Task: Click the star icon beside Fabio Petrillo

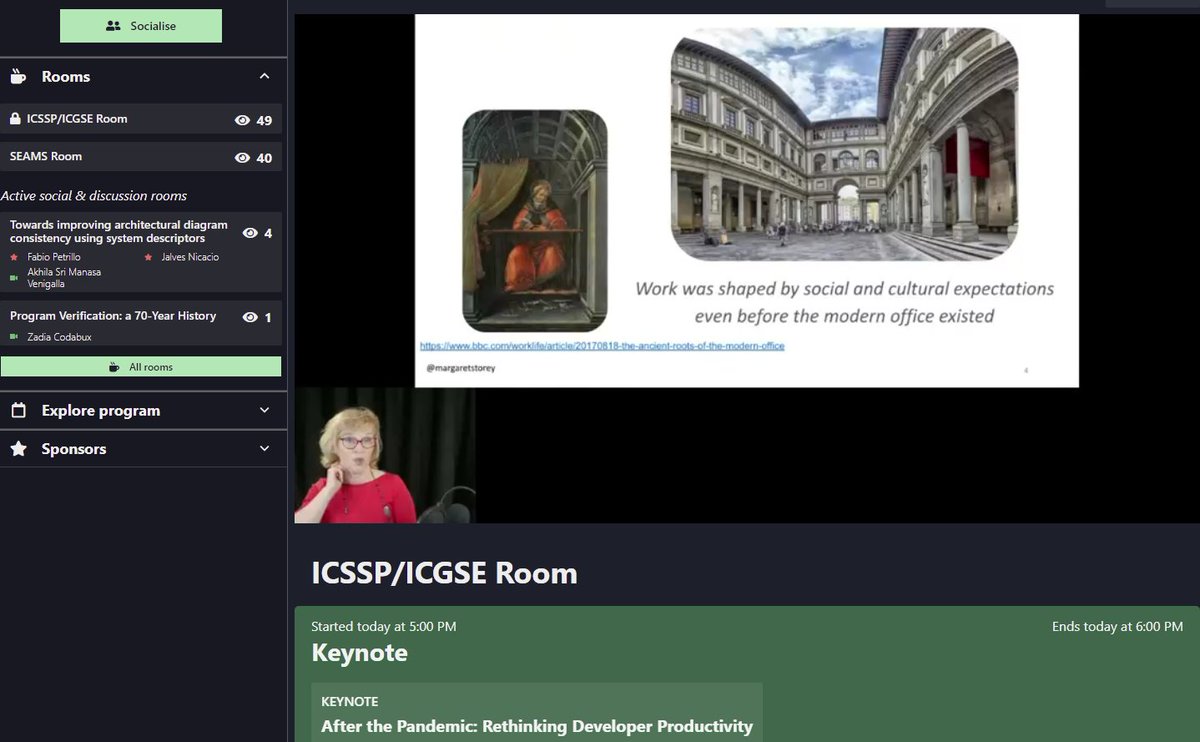Action: tap(15, 257)
